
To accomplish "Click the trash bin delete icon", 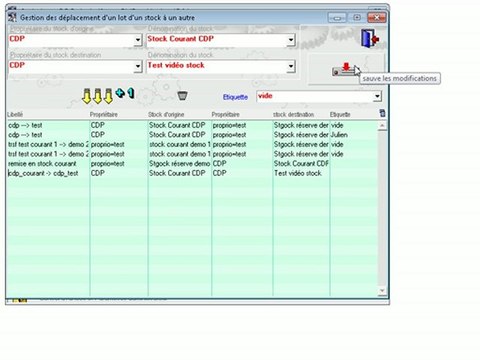I will click(x=182, y=96).
